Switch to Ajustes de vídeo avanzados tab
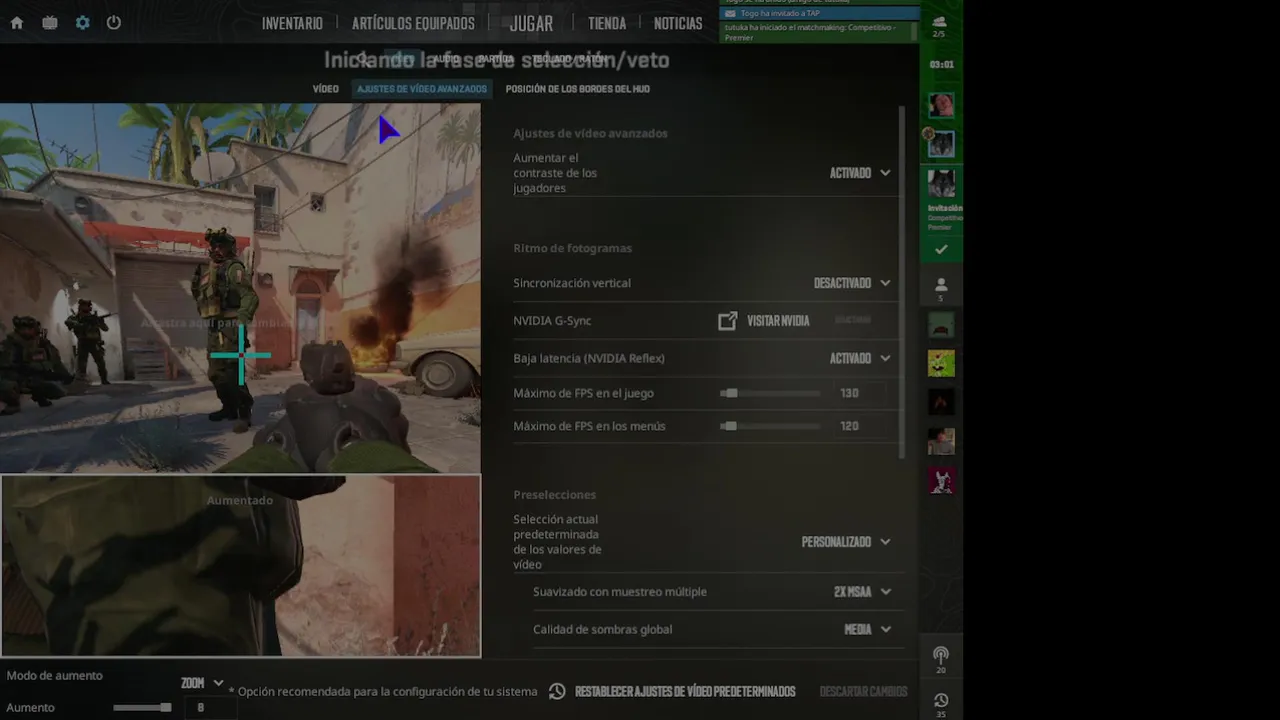The width and height of the screenshot is (1280, 720). tap(422, 89)
